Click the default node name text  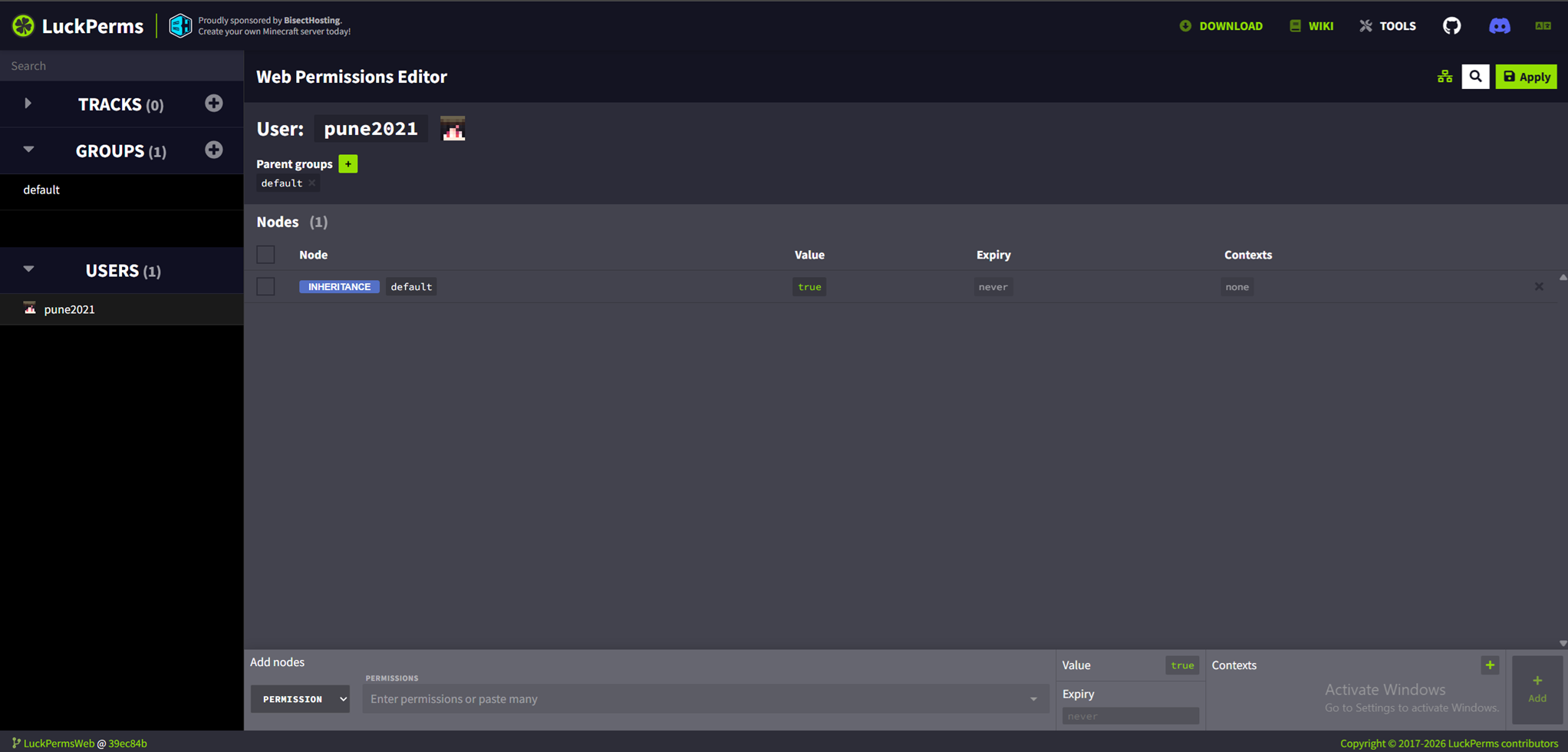411,287
